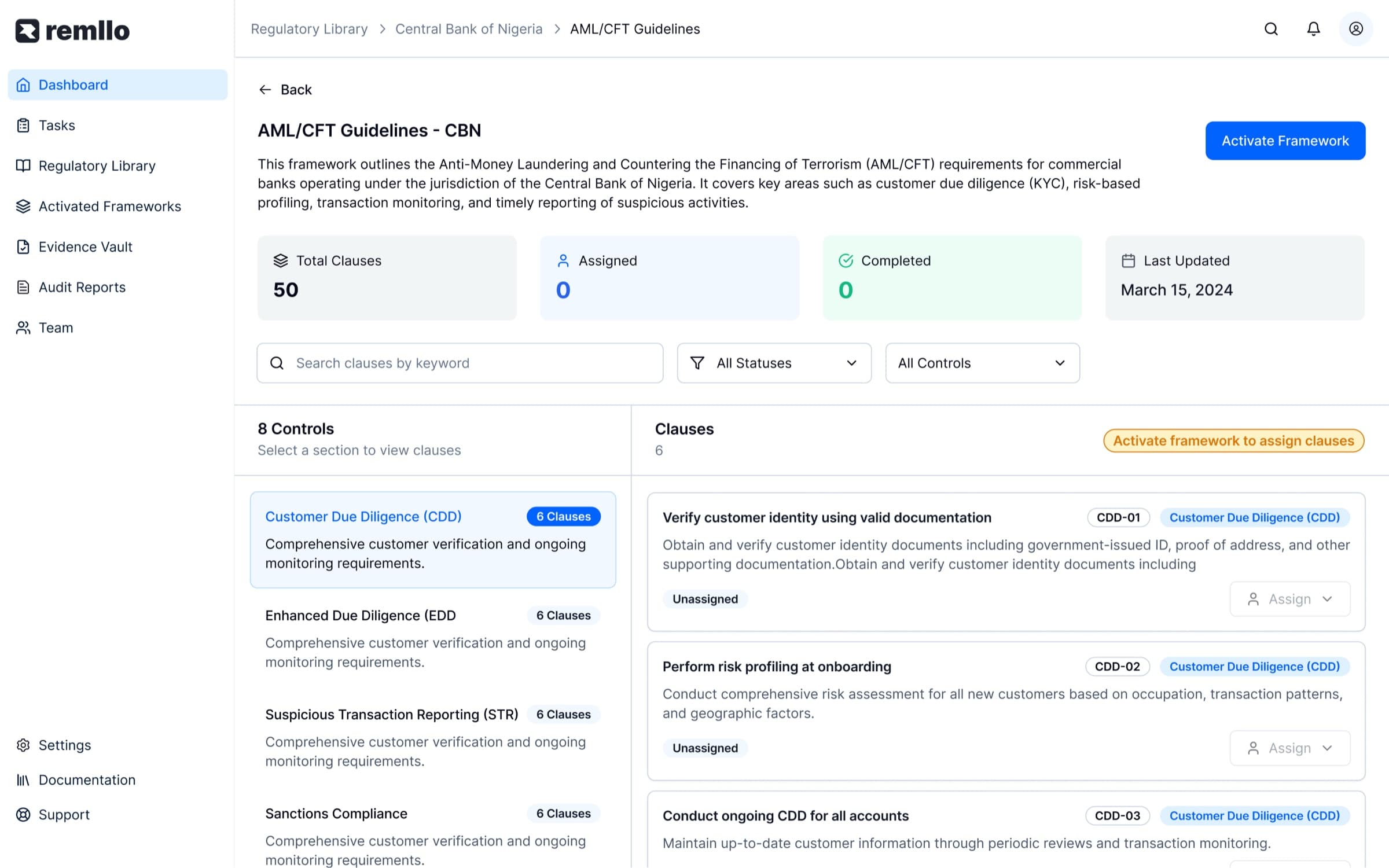Click the AML/CFT Guidelines breadcrumb

click(x=635, y=29)
